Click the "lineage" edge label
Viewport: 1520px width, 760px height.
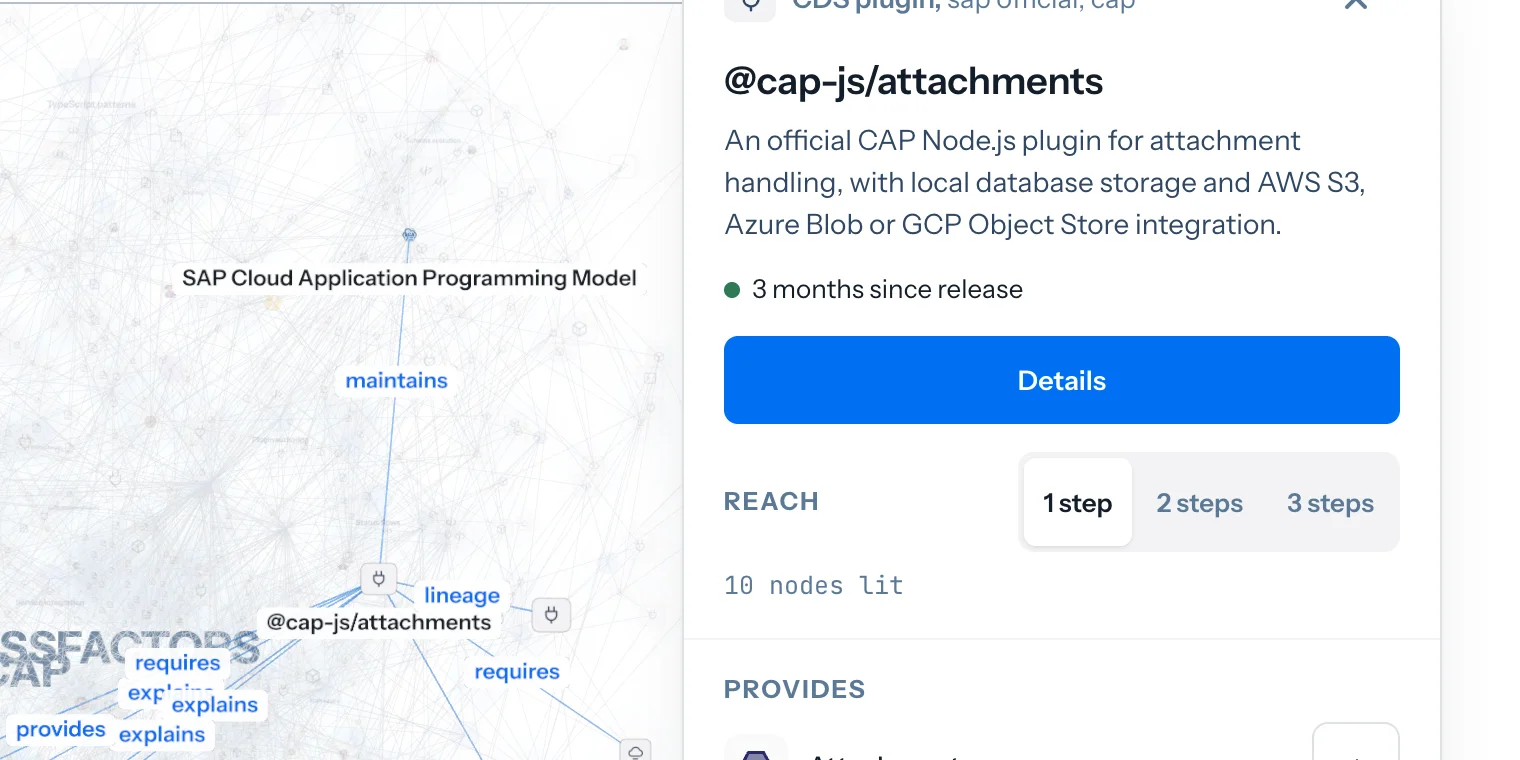click(461, 595)
